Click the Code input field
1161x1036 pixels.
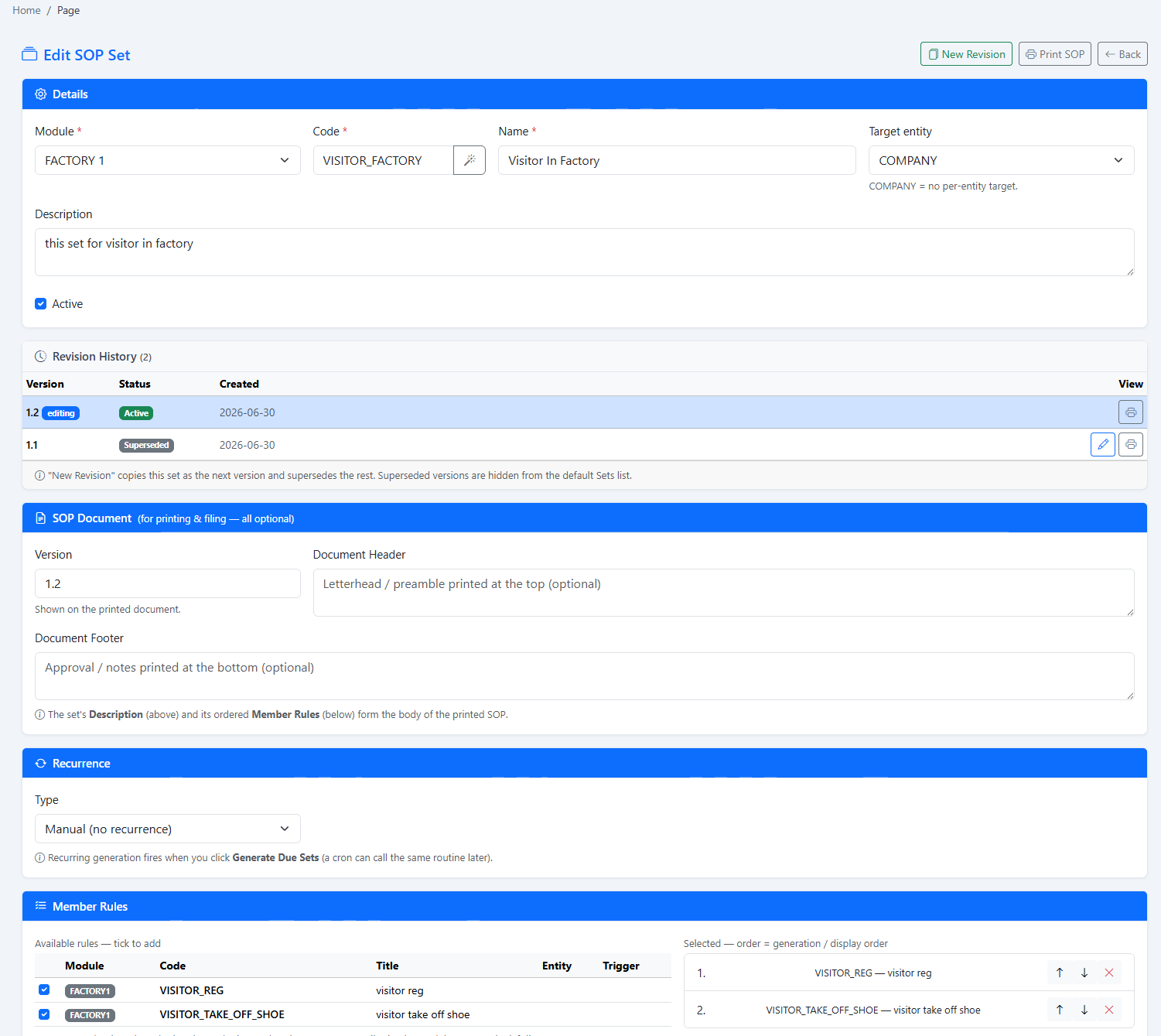[x=384, y=160]
